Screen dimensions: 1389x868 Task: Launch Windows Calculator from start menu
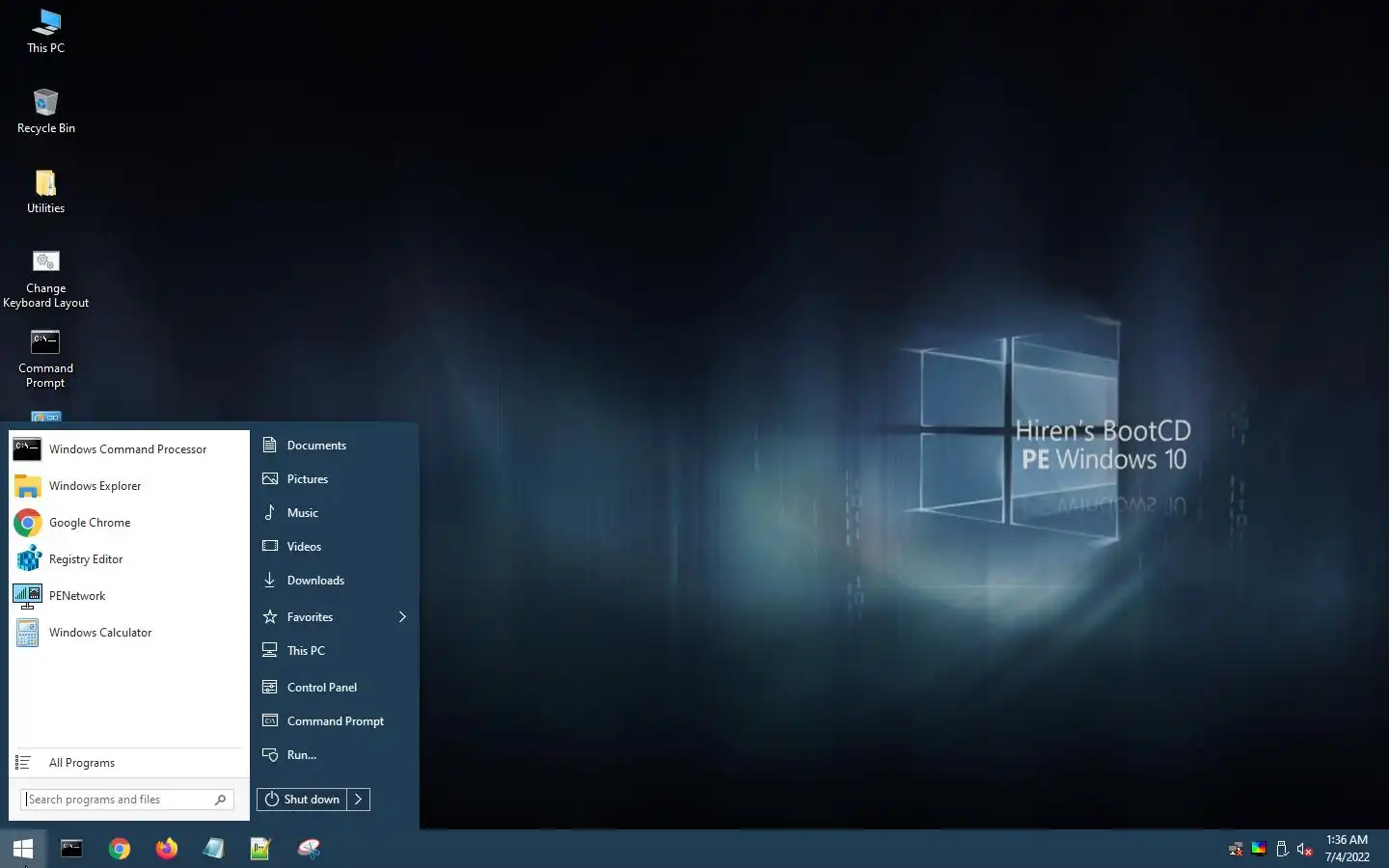point(128,632)
